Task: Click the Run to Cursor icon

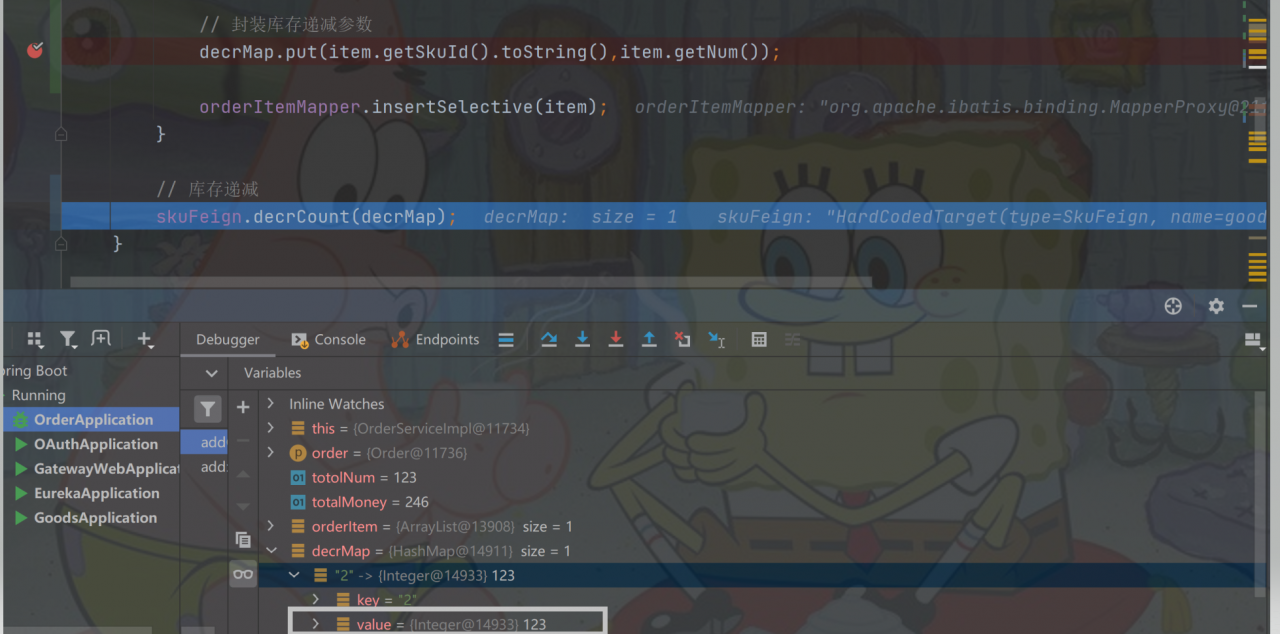Action: click(x=716, y=339)
